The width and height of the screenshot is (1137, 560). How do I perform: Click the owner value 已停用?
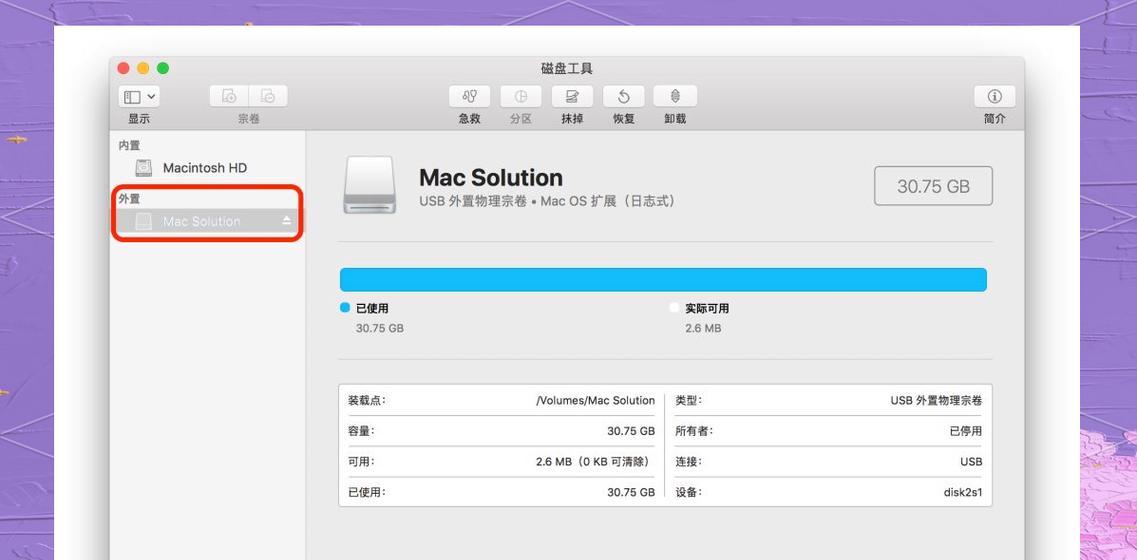(x=966, y=431)
